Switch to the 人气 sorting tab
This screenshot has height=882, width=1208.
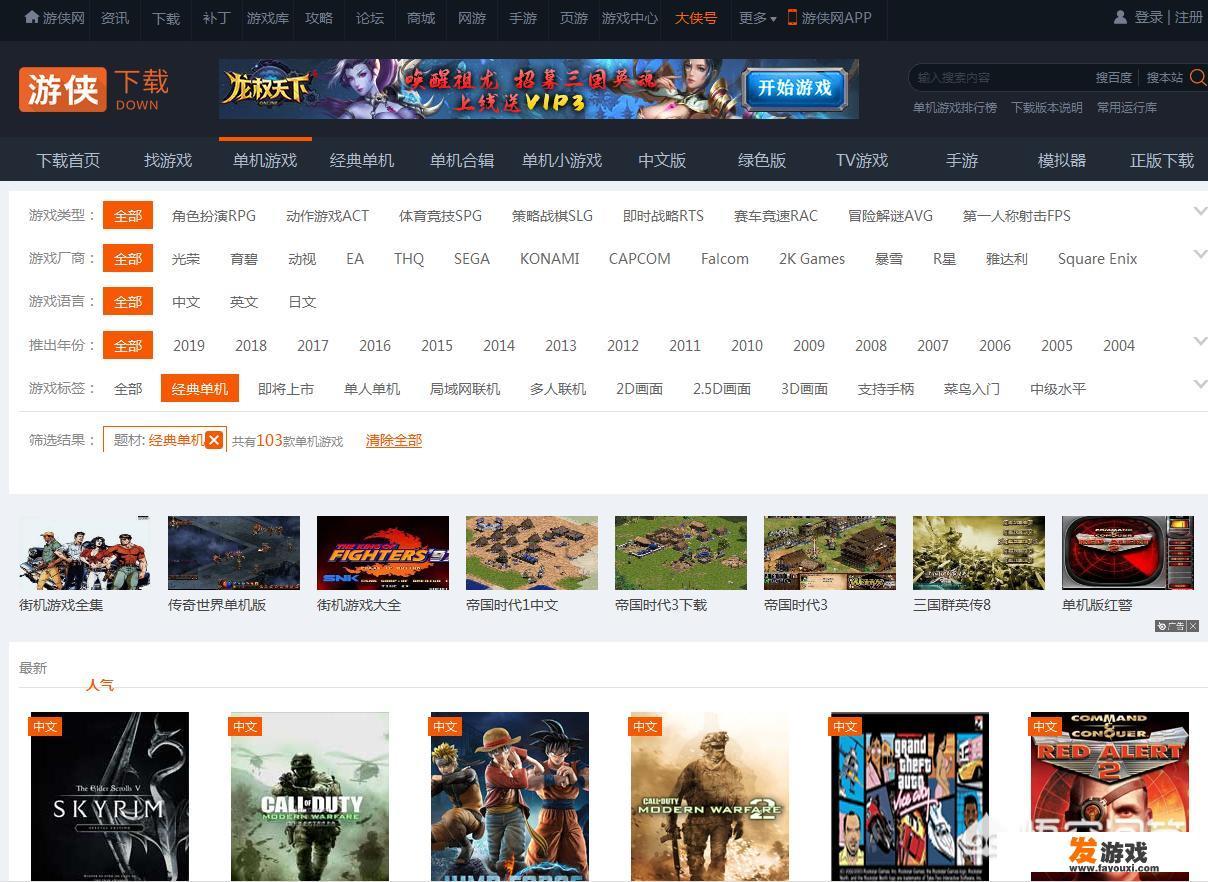100,684
